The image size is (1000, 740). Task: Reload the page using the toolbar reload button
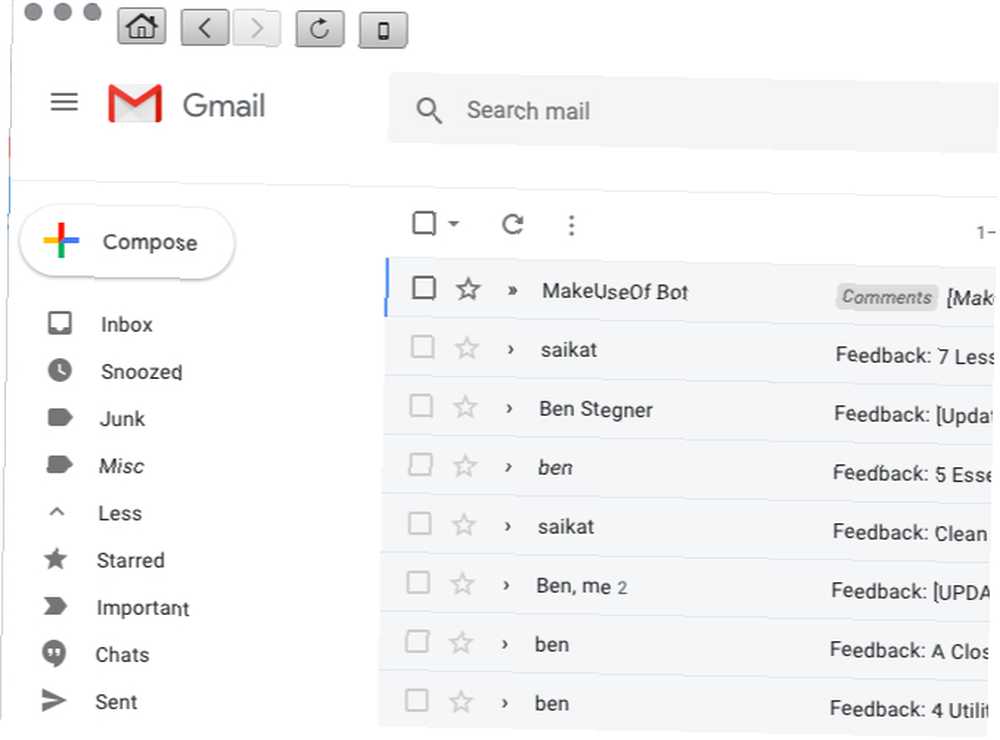(x=320, y=29)
